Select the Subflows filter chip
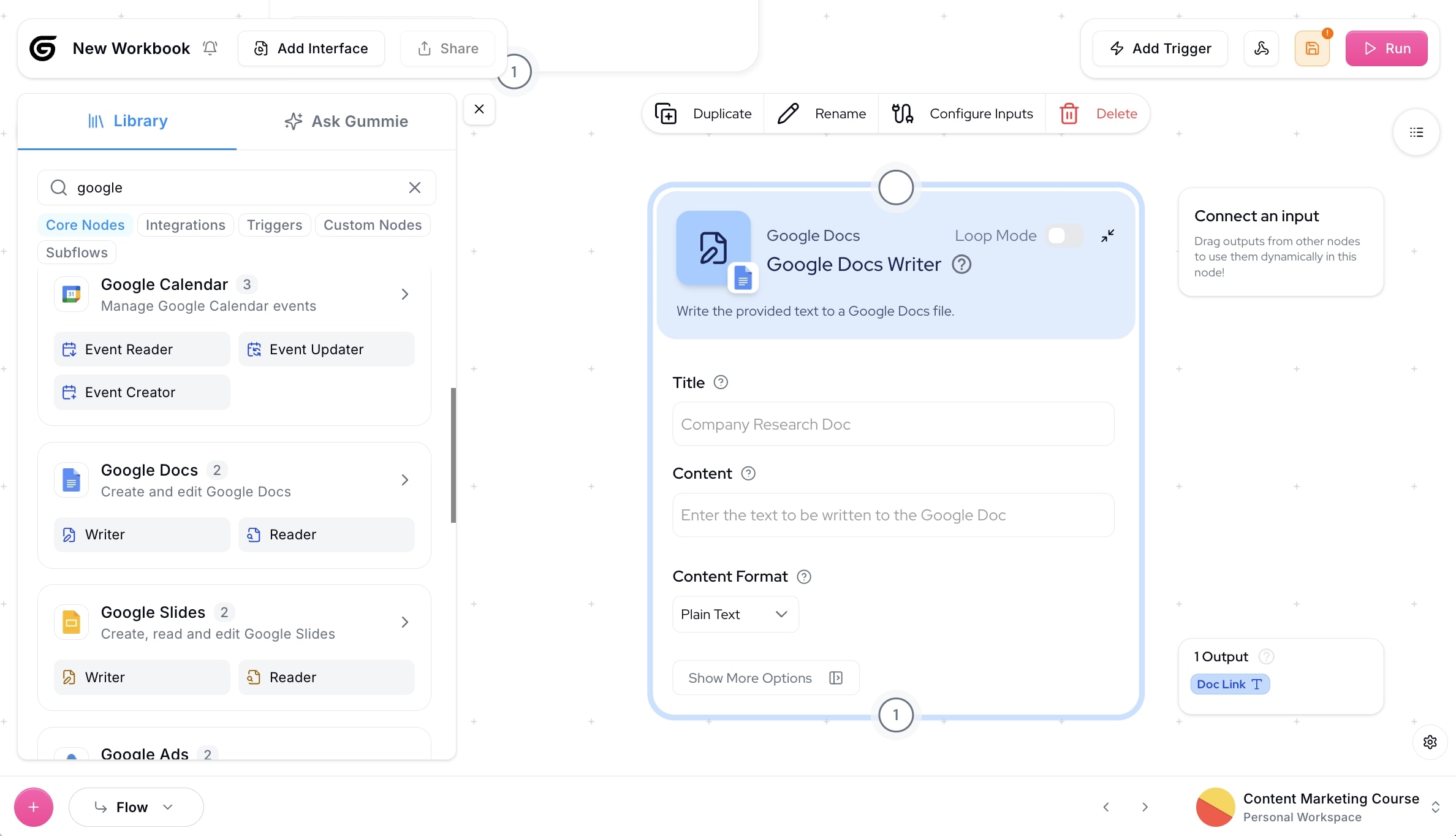The height and width of the screenshot is (836, 1456). coord(77,253)
